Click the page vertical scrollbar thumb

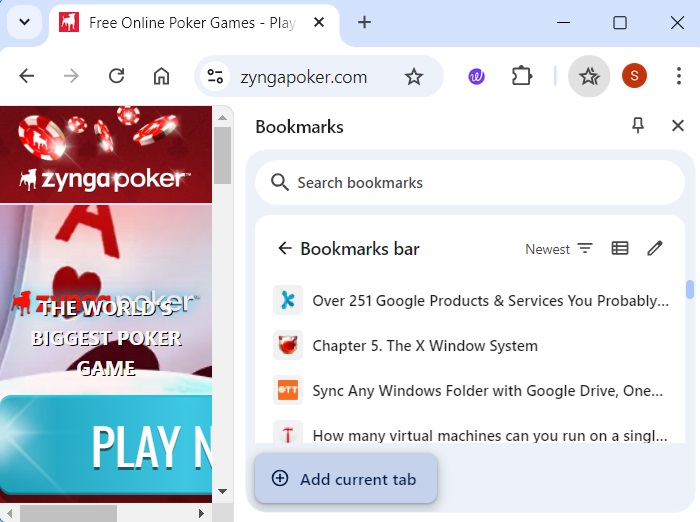coord(222,155)
